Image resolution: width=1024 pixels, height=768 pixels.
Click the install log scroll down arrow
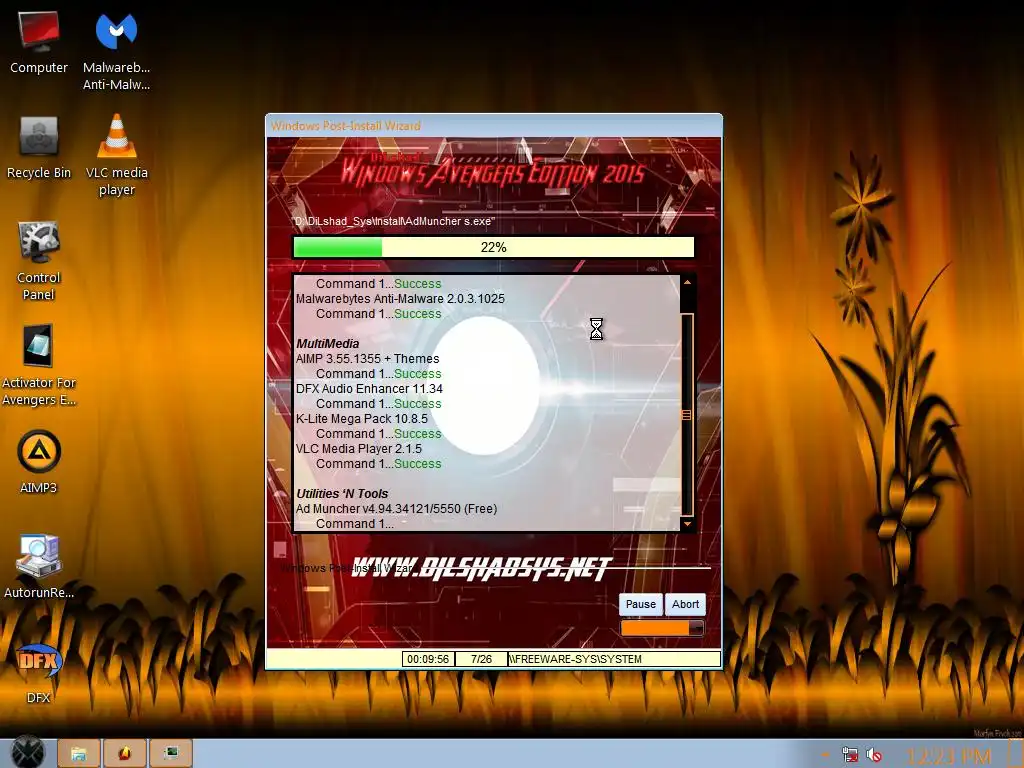pos(687,524)
